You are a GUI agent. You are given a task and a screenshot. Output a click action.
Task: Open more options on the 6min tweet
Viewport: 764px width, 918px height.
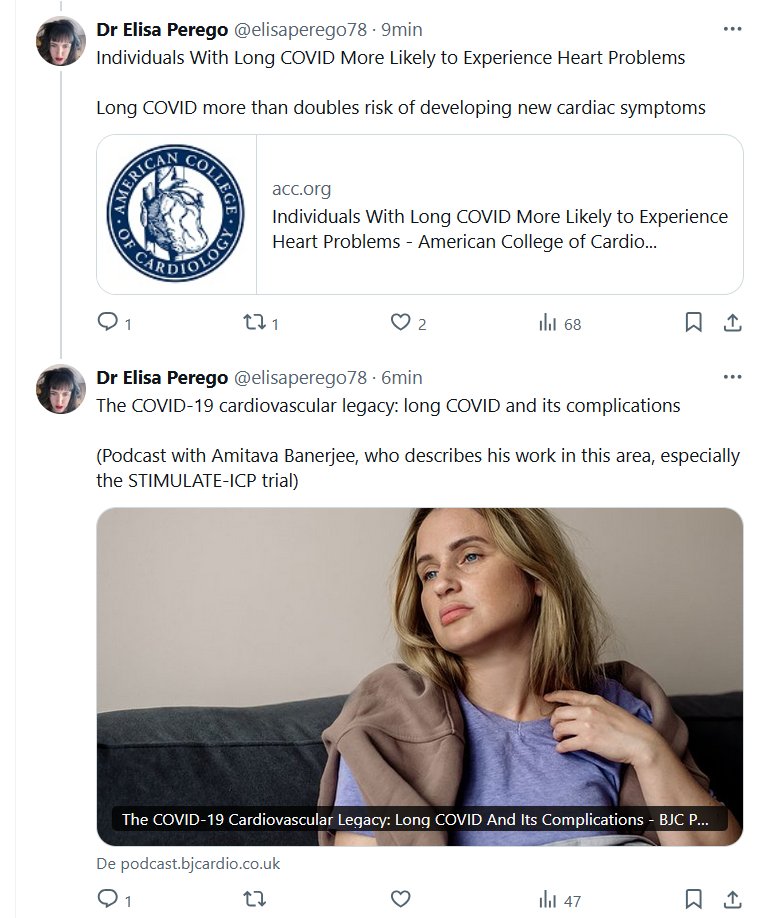point(732,377)
